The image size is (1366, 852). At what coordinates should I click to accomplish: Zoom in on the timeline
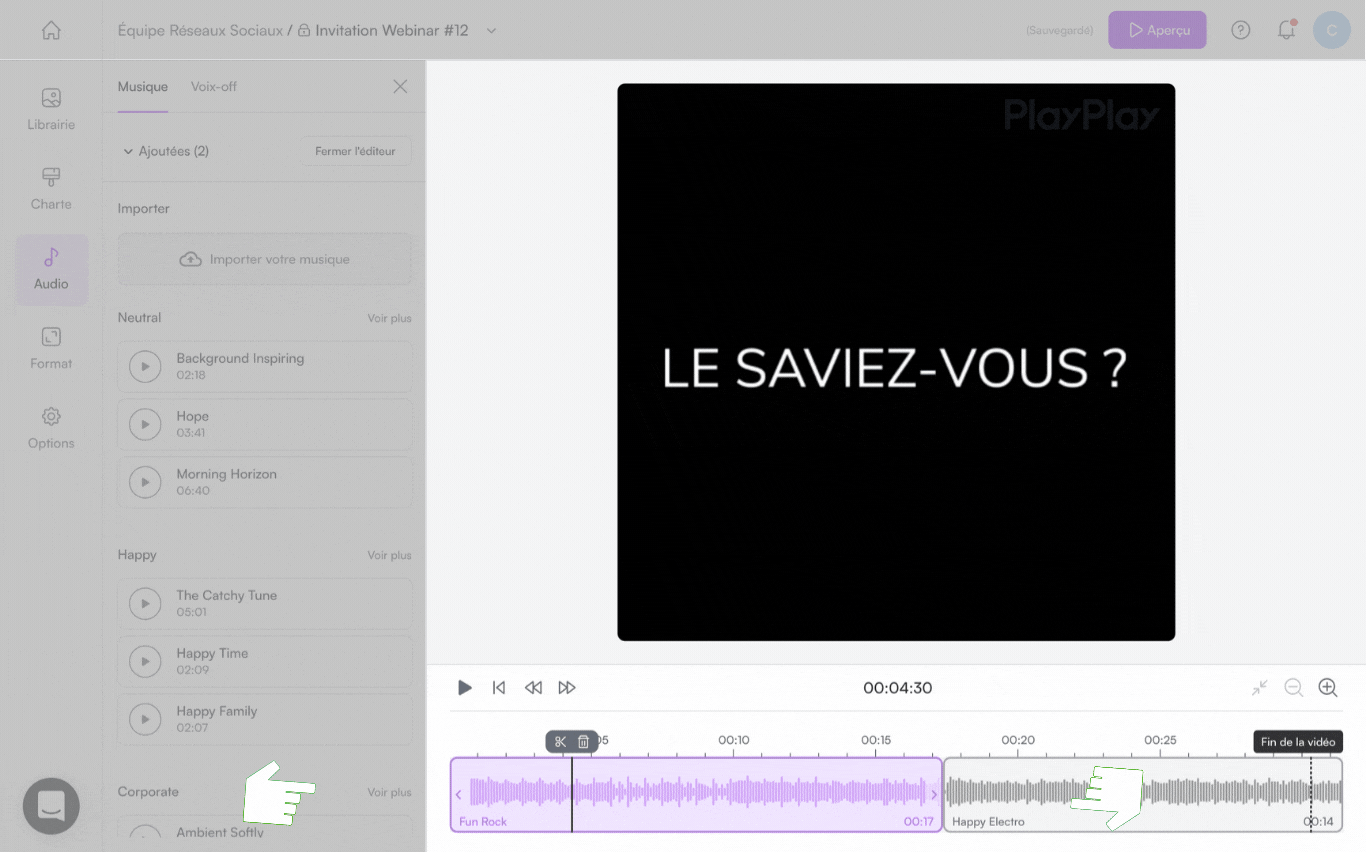click(1328, 688)
